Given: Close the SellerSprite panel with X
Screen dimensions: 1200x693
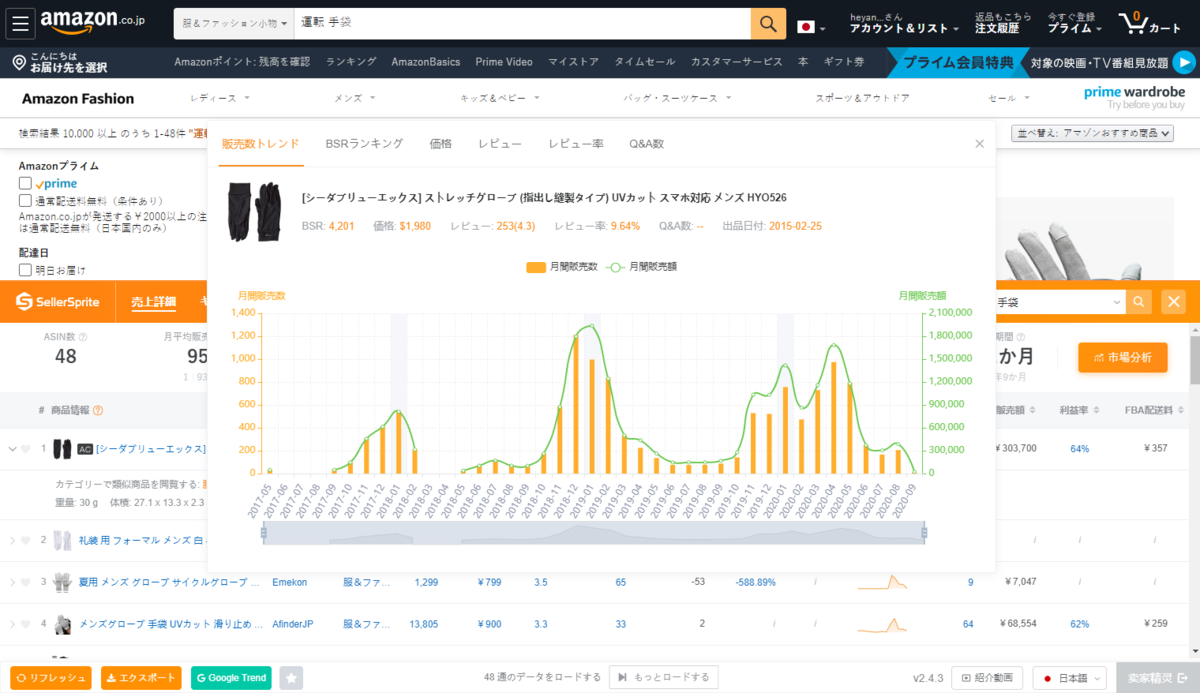Looking at the screenshot, I should pyautogui.click(x=1173, y=302).
